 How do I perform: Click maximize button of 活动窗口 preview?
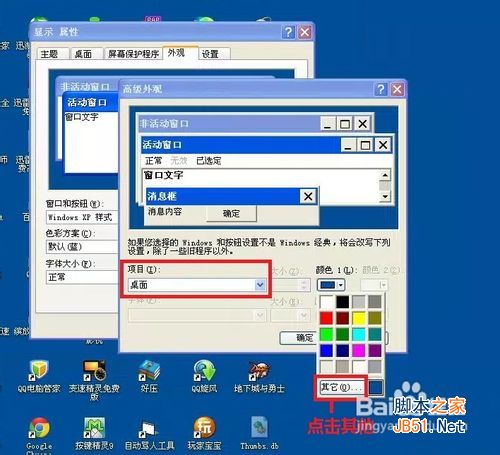point(365,145)
